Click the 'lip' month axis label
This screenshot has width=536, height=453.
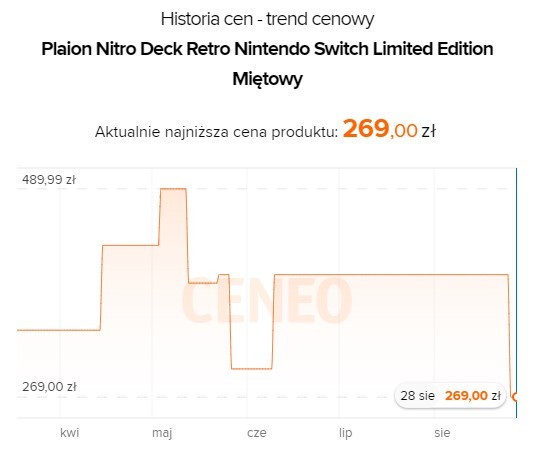(346, 433)
